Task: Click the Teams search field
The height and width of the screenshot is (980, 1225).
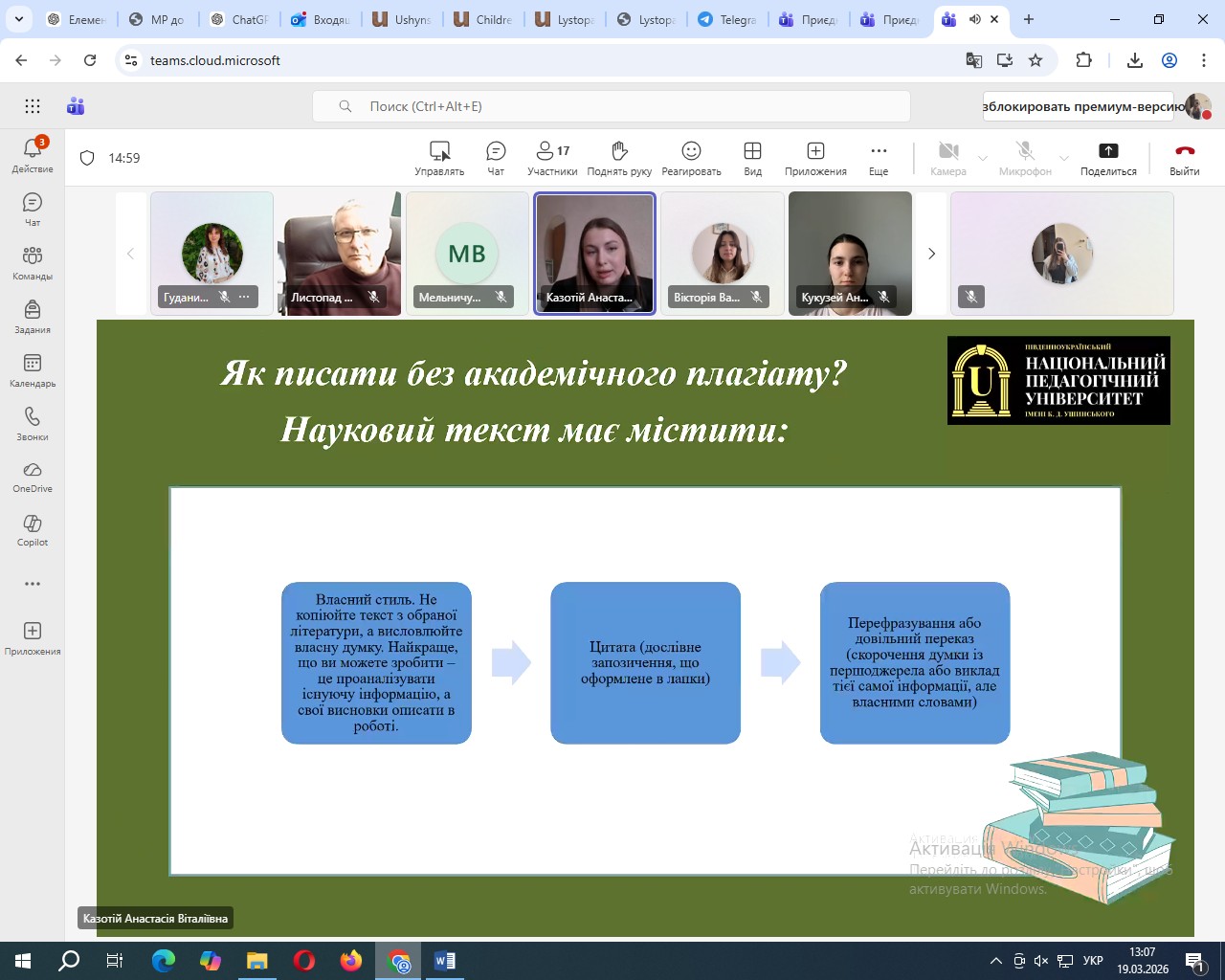Action: 612,106
